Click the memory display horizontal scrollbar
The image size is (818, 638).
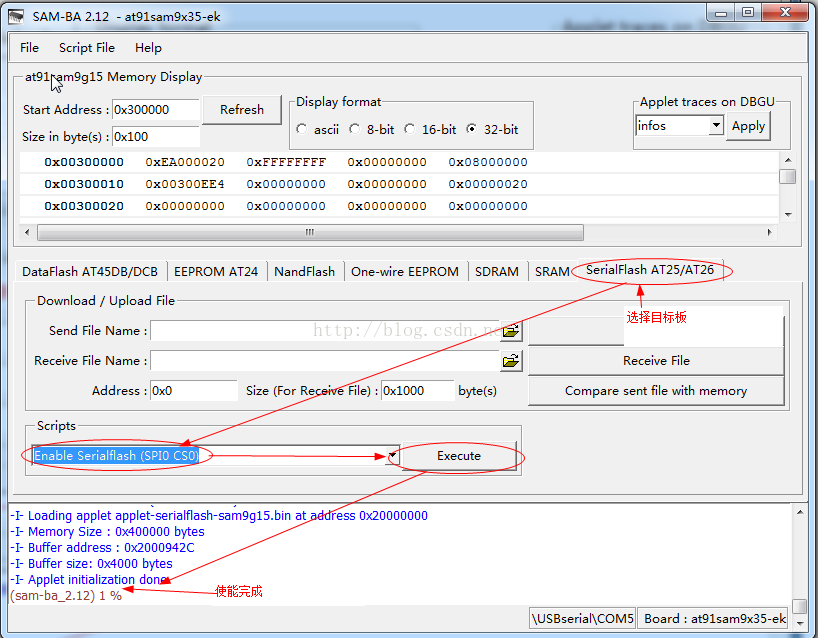click(x=310, y=232)
